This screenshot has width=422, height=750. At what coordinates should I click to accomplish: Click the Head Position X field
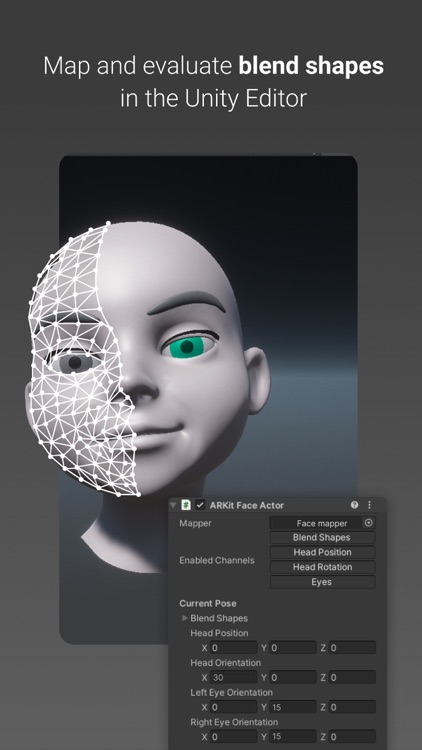click(234, 648)
